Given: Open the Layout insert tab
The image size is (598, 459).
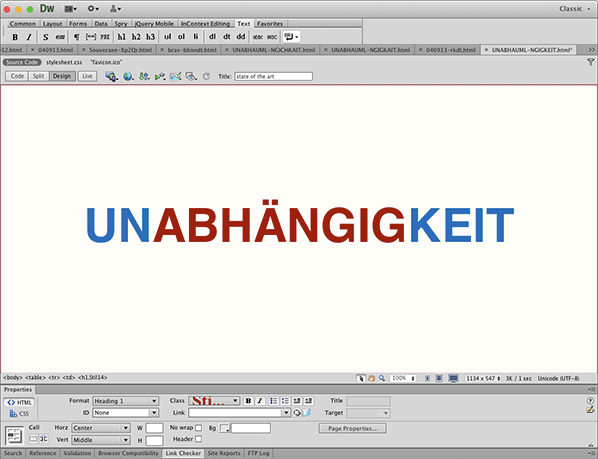Looking at the screenshot, I should 53,24.
